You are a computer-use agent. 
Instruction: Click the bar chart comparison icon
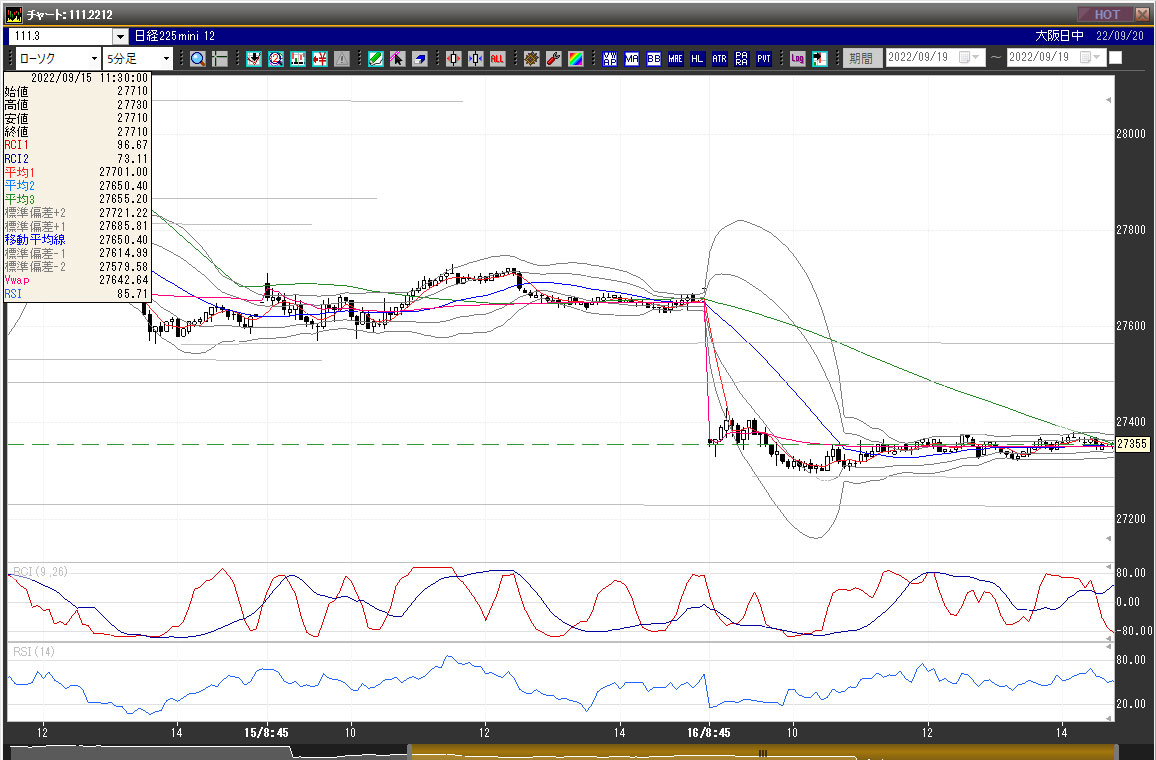point(298,59)
